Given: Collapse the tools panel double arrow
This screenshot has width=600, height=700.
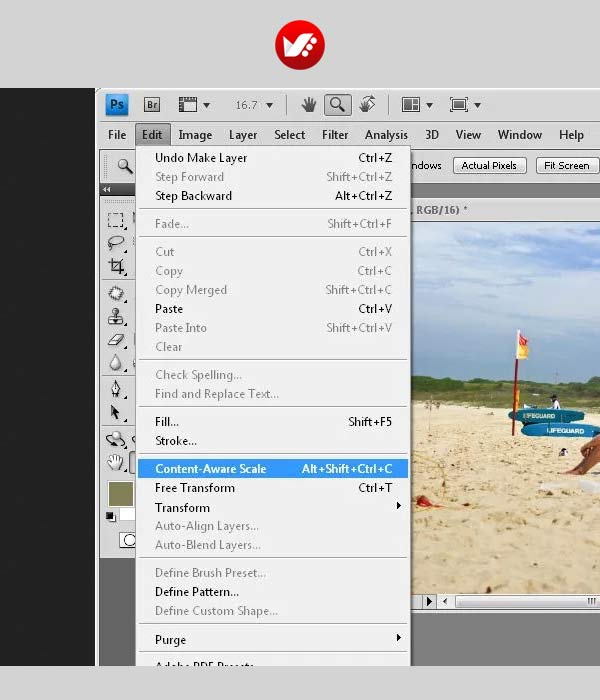Looking at the screenshot, I should click(106, 189).
